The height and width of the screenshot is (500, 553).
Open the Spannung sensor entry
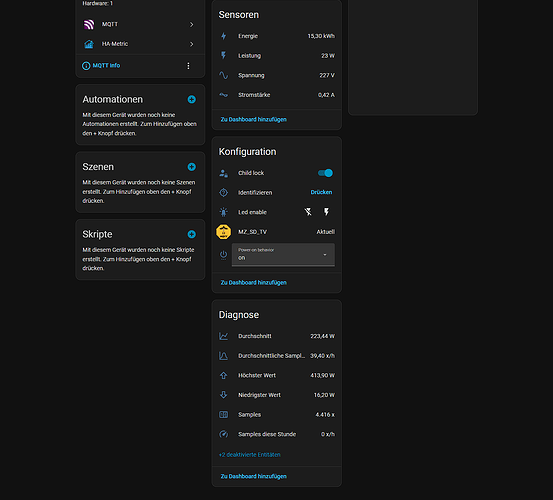pos(276,75)
